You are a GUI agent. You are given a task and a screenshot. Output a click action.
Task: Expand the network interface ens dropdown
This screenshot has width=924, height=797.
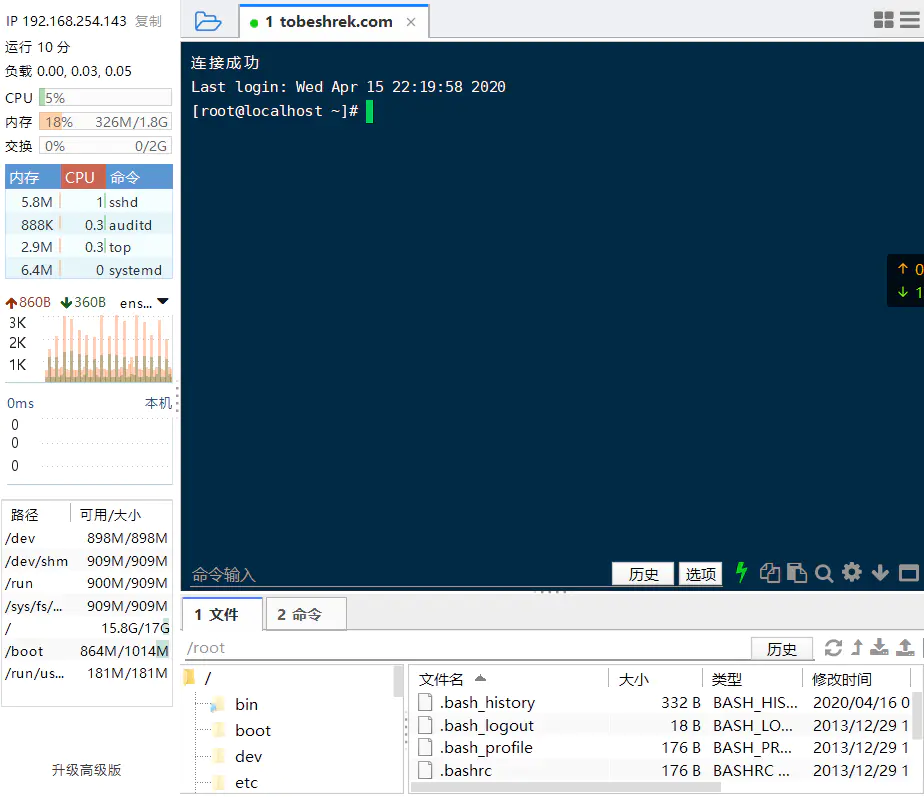[162, 302]
